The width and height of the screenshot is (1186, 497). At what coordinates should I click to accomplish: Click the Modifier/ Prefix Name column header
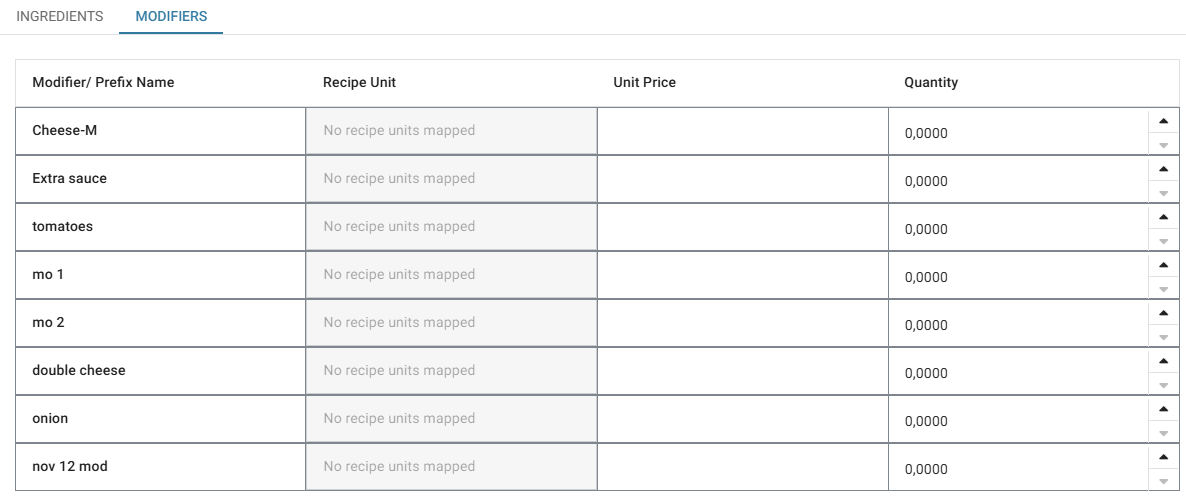point(103,83)
